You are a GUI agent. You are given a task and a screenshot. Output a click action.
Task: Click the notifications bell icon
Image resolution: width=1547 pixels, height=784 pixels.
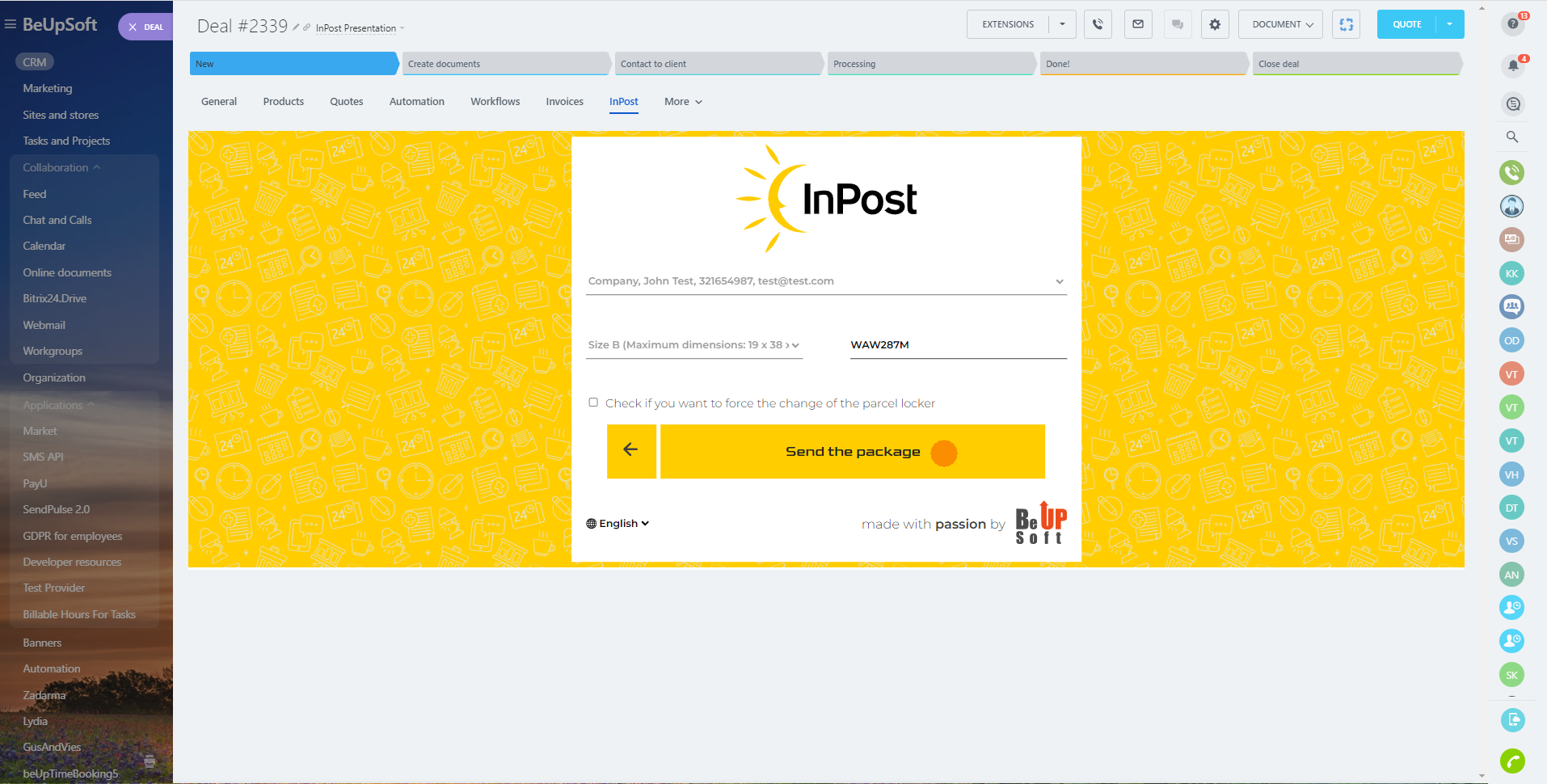[1512, 65]
